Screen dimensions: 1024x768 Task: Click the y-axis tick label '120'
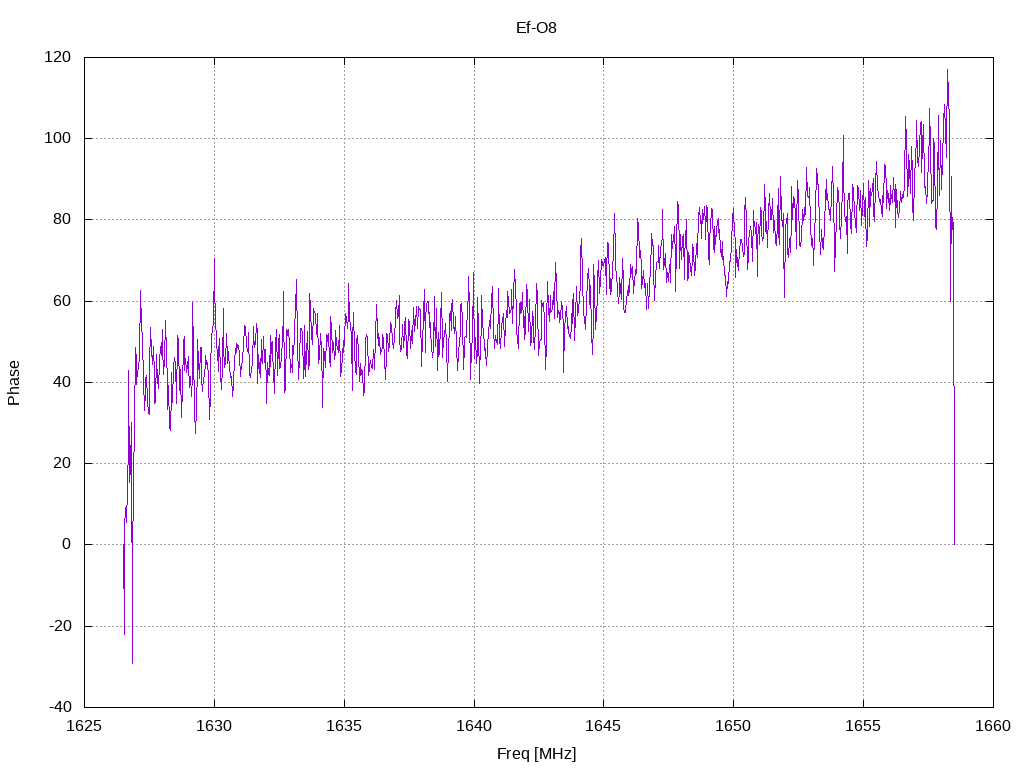[x=57, y=57]
